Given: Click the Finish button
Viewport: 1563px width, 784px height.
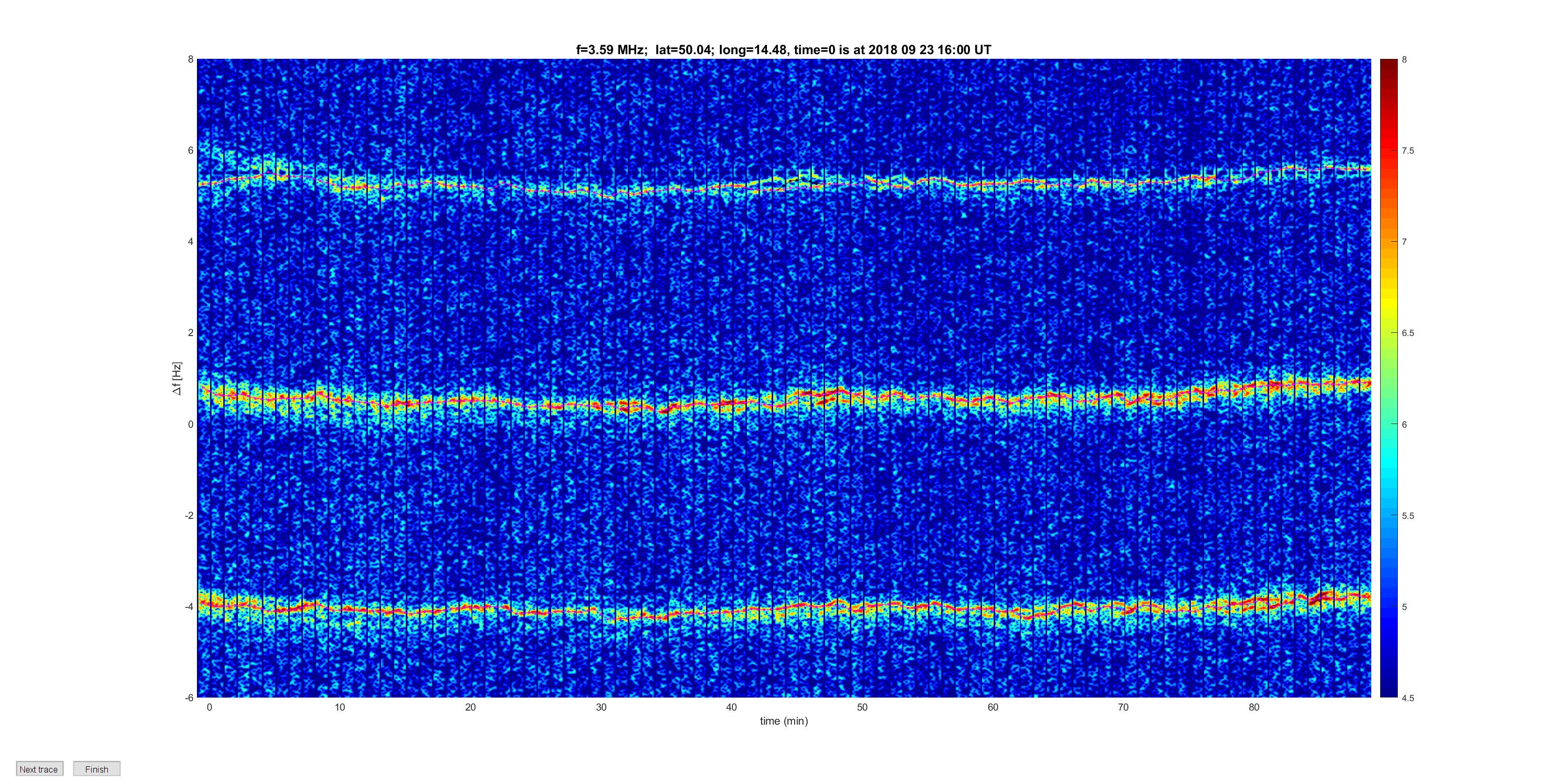Looking at the screenshot, I should click(96, 769).
